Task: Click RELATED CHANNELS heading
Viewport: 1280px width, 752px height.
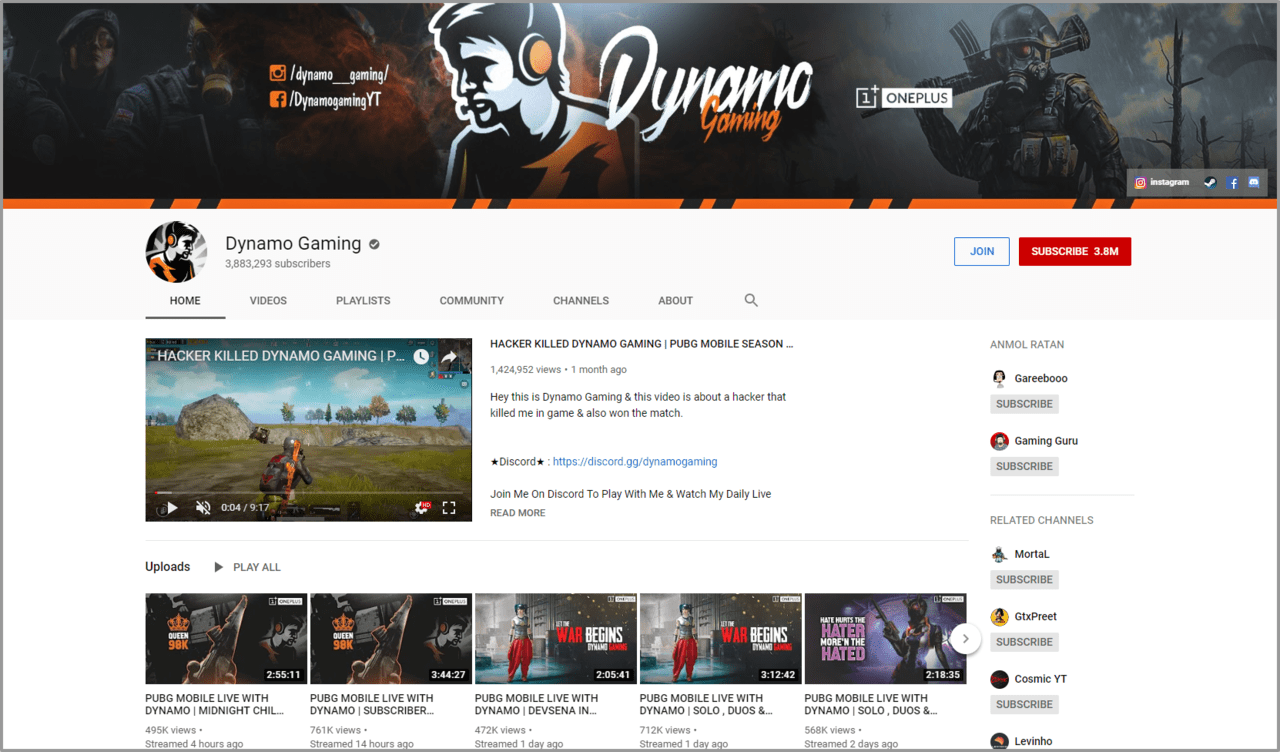Action: click(x=1042, y=520)
